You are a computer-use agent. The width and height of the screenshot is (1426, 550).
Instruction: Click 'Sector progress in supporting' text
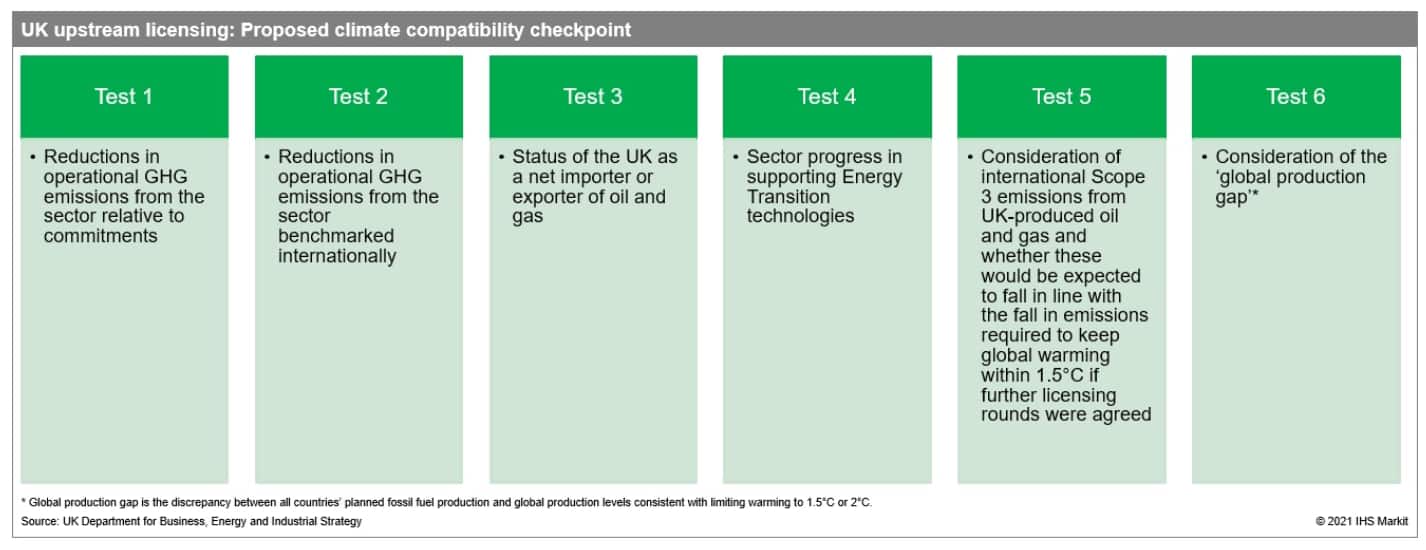click(x=824, y=167)
